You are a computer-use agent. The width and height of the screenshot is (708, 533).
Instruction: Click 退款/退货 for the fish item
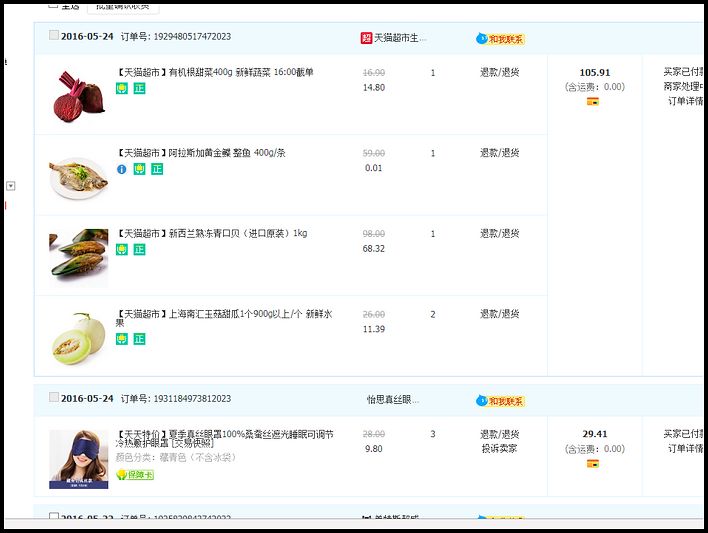pyautogui.click(x=499, y=153)
